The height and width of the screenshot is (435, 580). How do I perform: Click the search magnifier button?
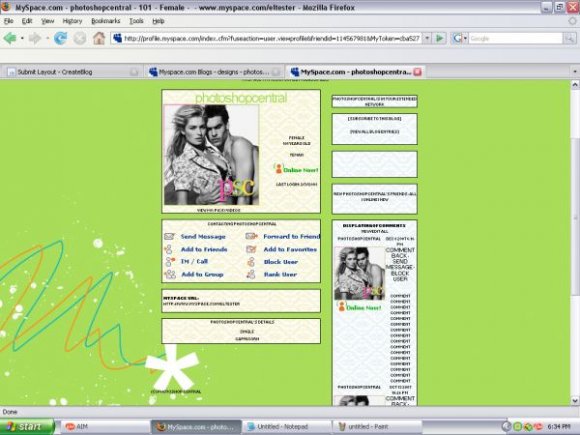tap(569, 38)
